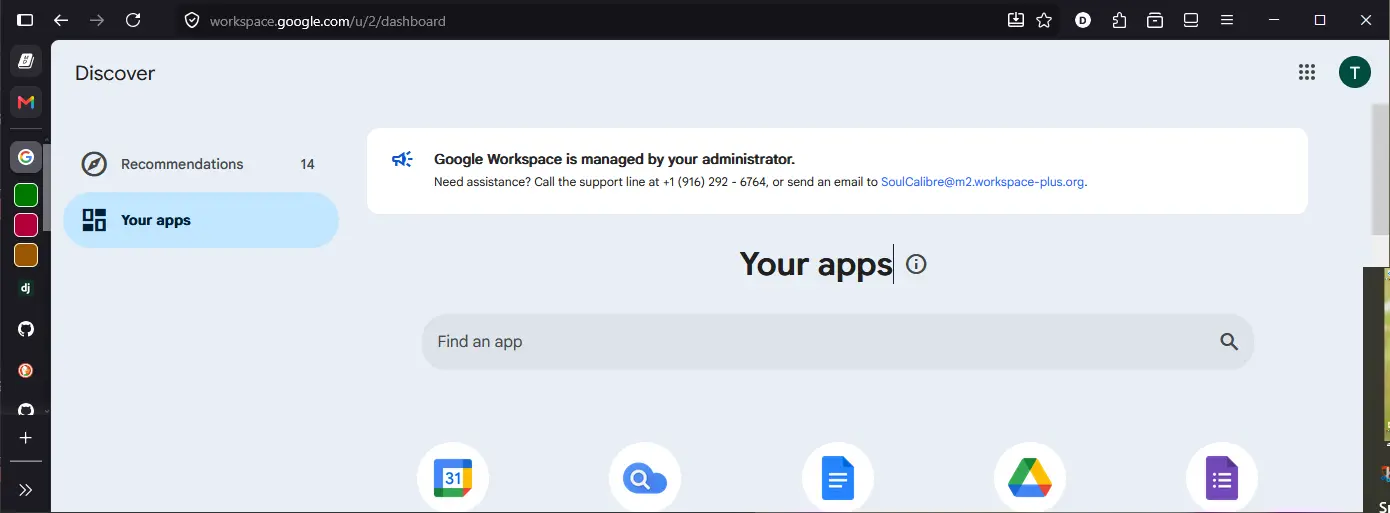The image size is (1390, 513).
Task: Open the Google Drive app
Action: tap(1030, 478)
